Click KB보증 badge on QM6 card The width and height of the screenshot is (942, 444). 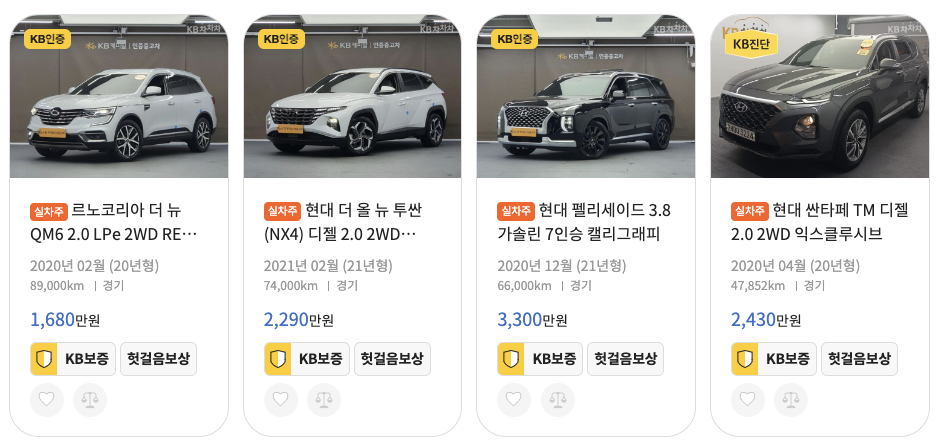pyautogui.click(x=73, y=359)
